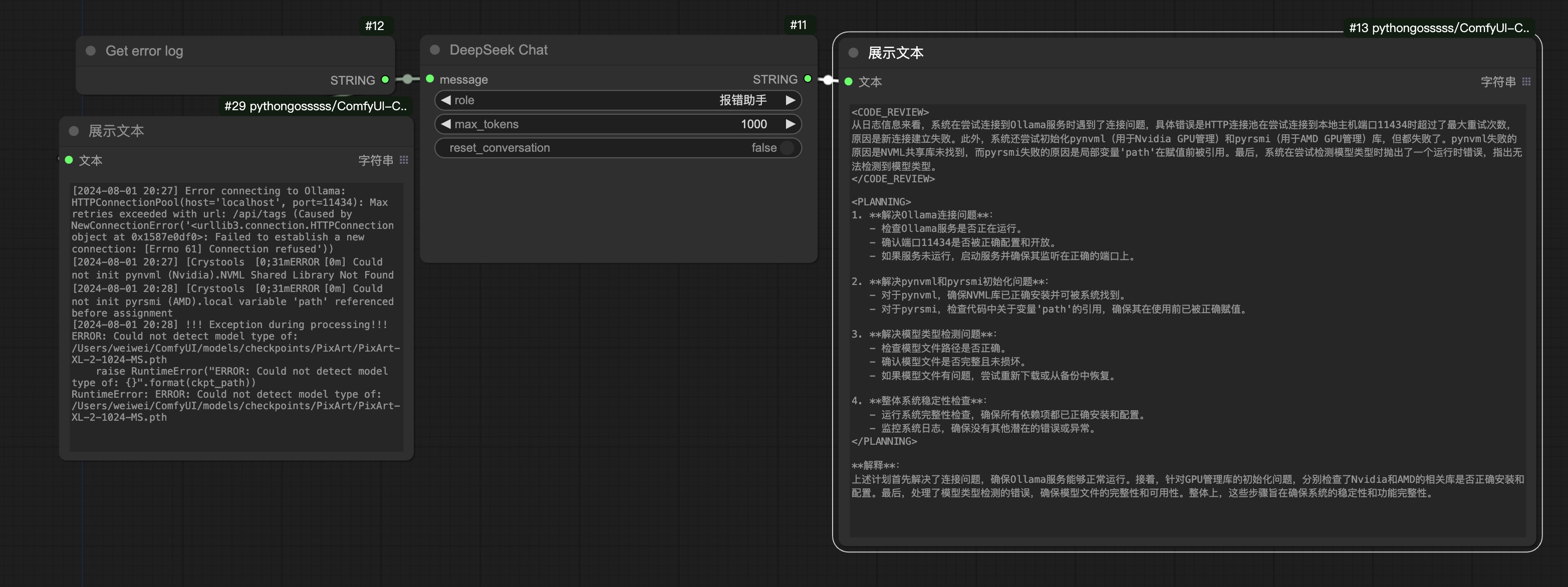Toggle the reset_conversation switch
Screen dimensions: 1568x587
[x=787, y=148]
